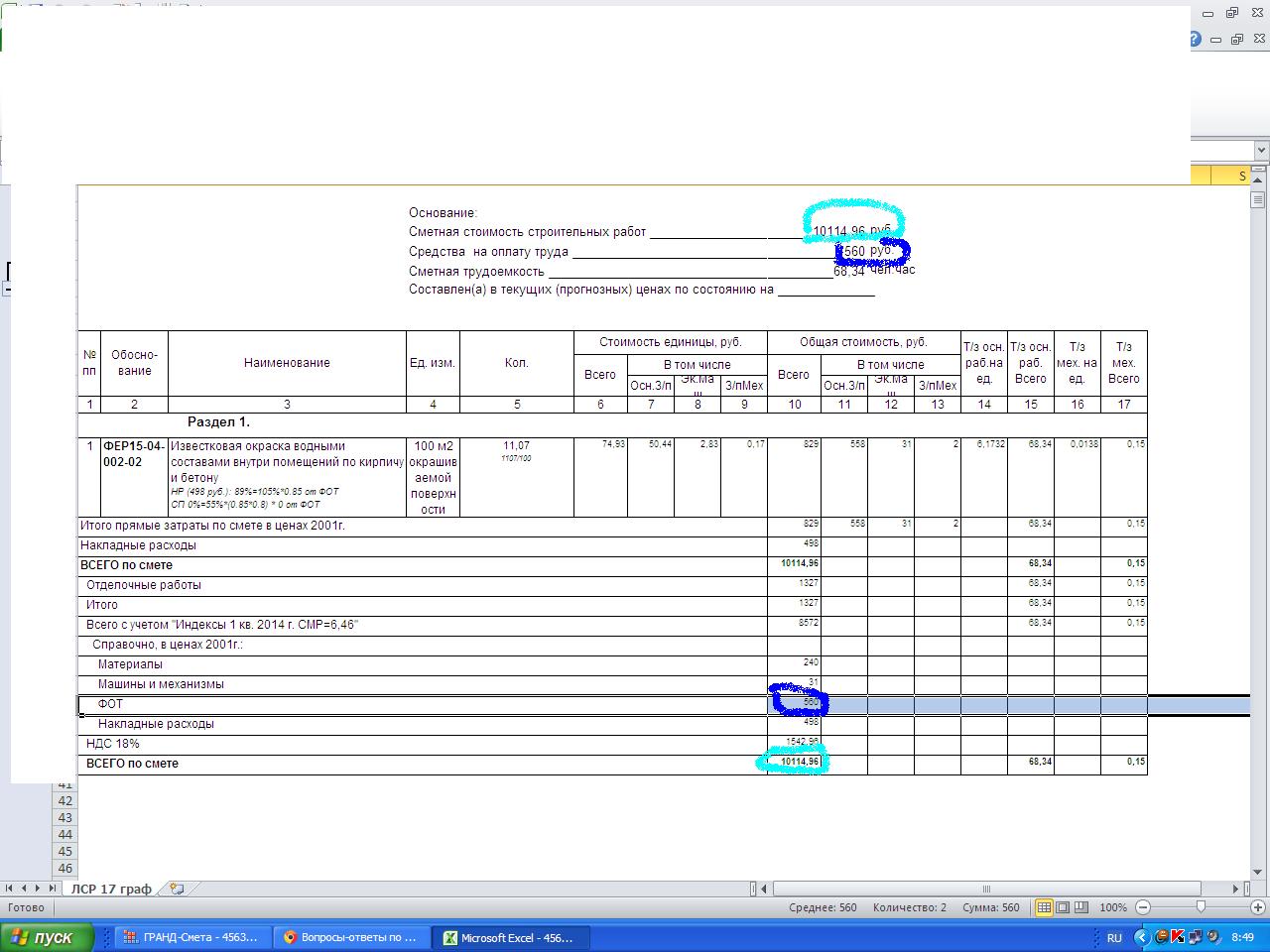Screen dimensions: 1270x952
Task: Click the zoom out minus button
Action: (x=1143, y=907)
